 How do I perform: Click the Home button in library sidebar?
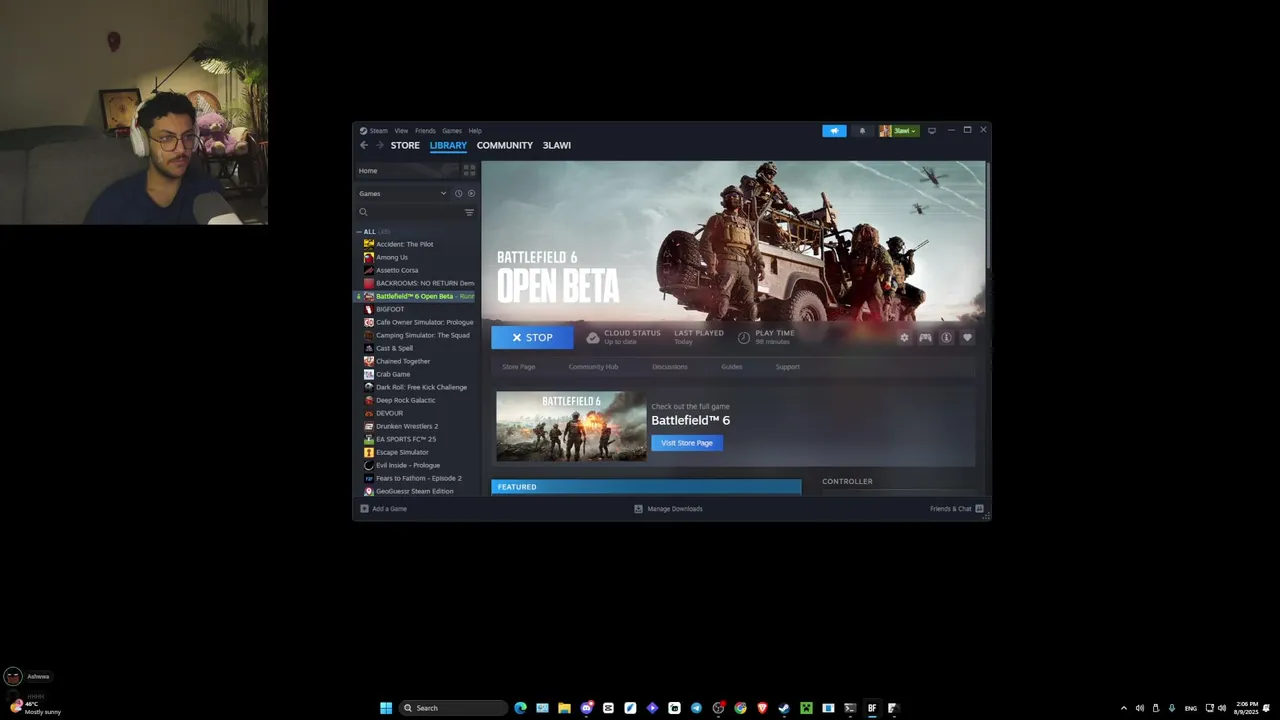[406, 171]
